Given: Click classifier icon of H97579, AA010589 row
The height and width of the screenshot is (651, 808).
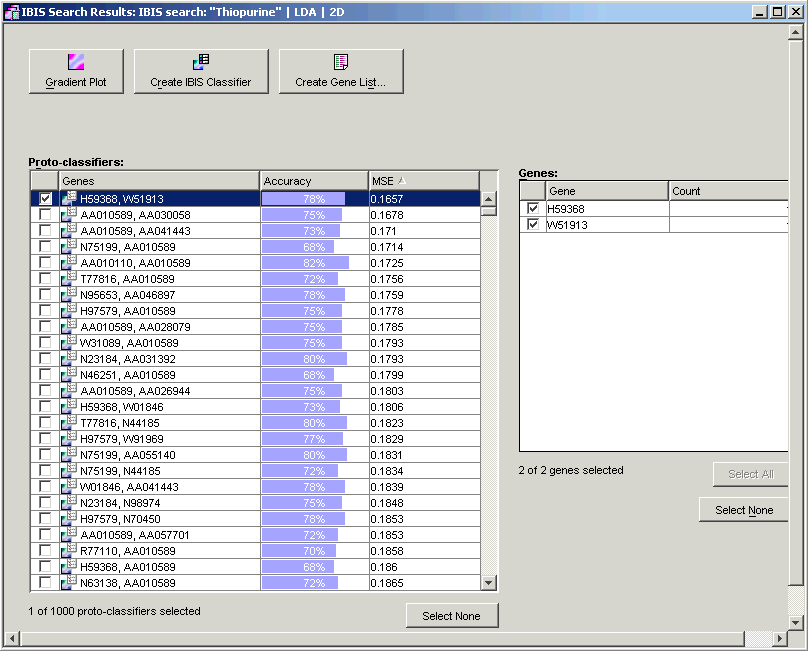Looking at the screenshot, I should (x=69, y=310).
